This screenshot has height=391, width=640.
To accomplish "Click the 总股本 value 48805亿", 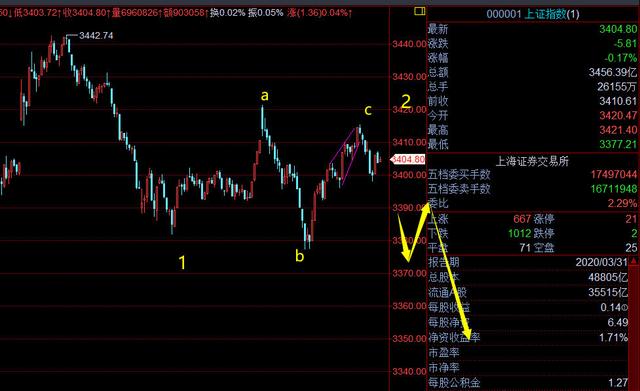I will pyautogui.click(x=608, y=278).
